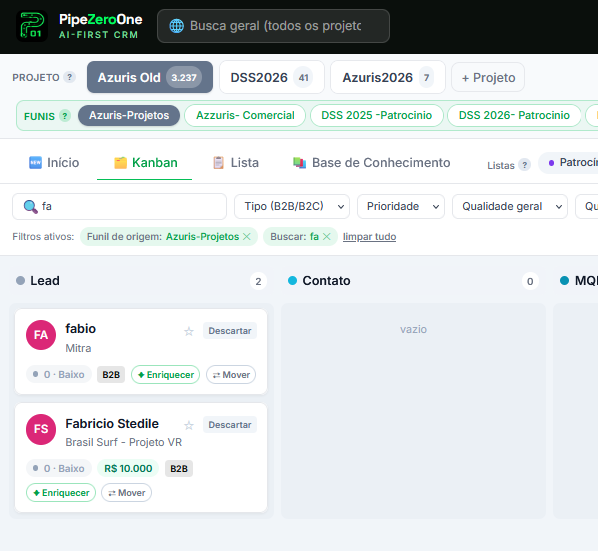Click Mover on the Fabricio Stedile card
Image resolution: width=598 pixels, height=551 pixels.
tap(126, 493)
